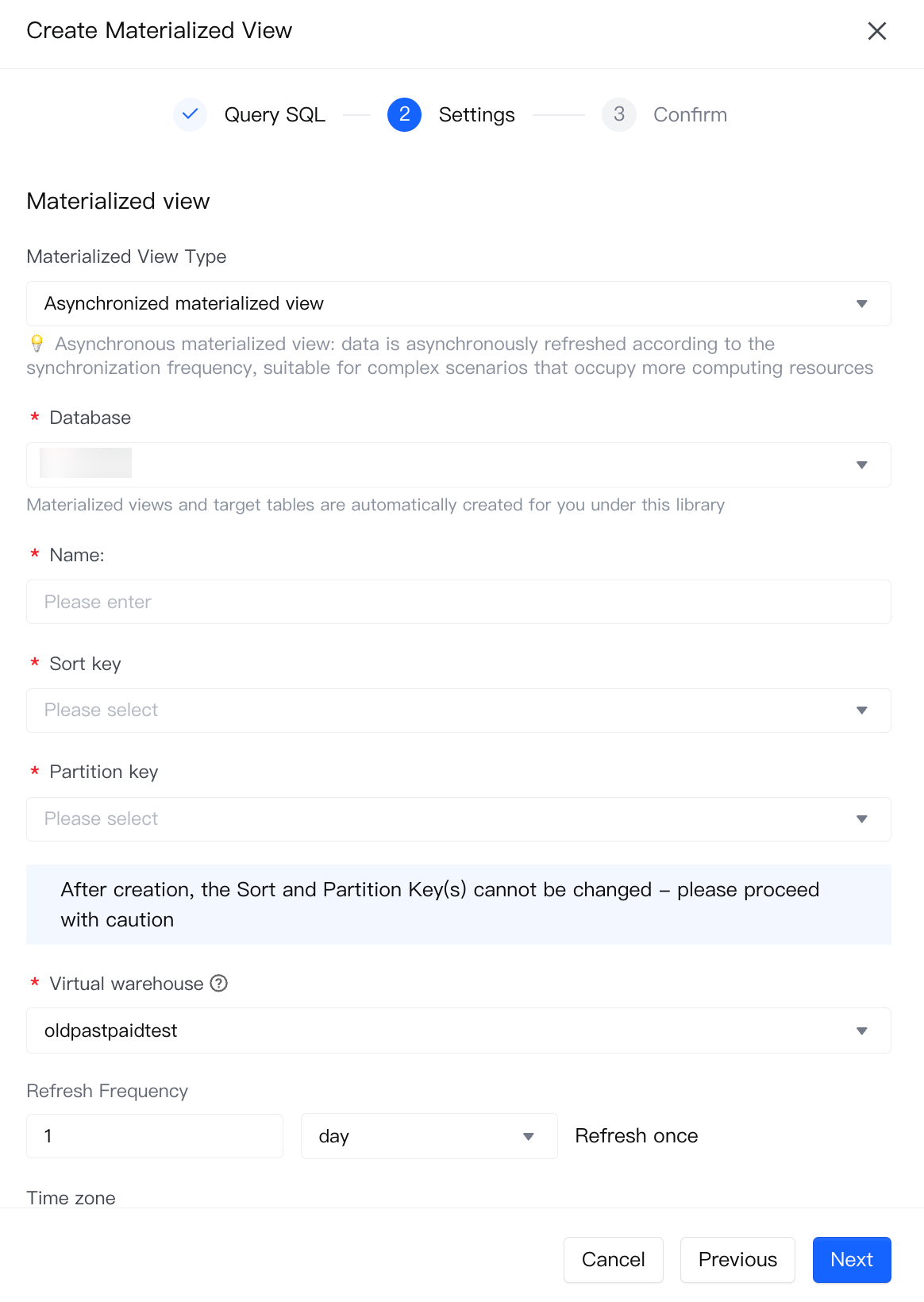Expand the Database dropdown
Image resolution: width=924 pixels, height=1302 pixels.
[x=458, y=464]
